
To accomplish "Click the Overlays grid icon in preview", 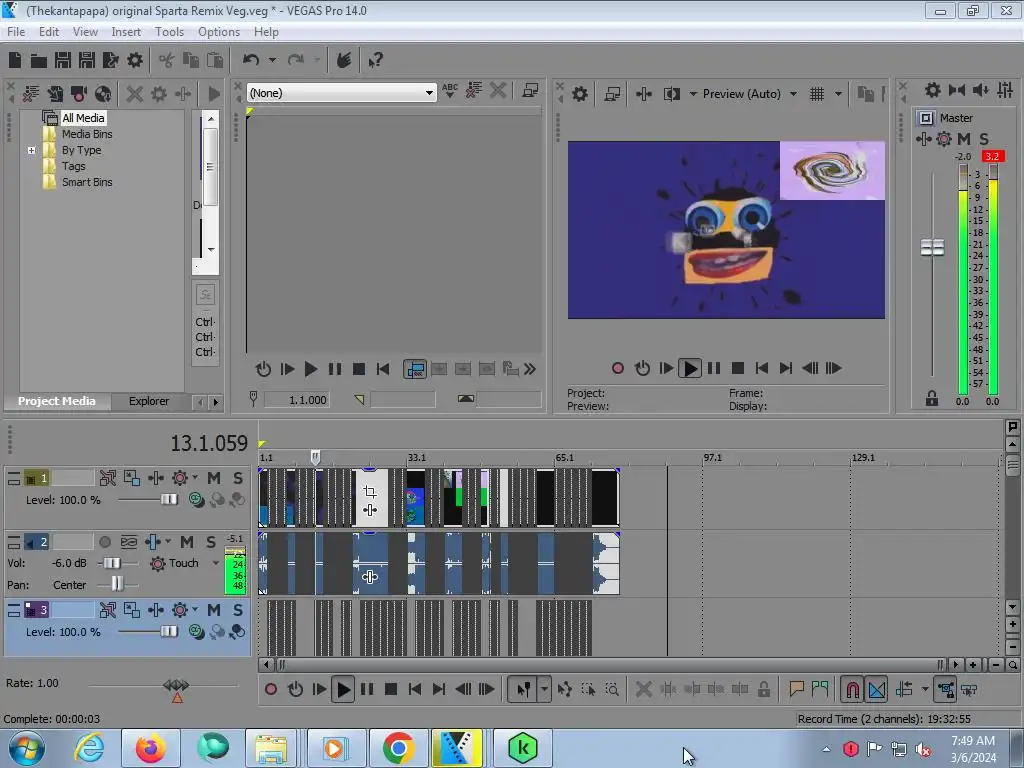I will [x=817, y=94].
